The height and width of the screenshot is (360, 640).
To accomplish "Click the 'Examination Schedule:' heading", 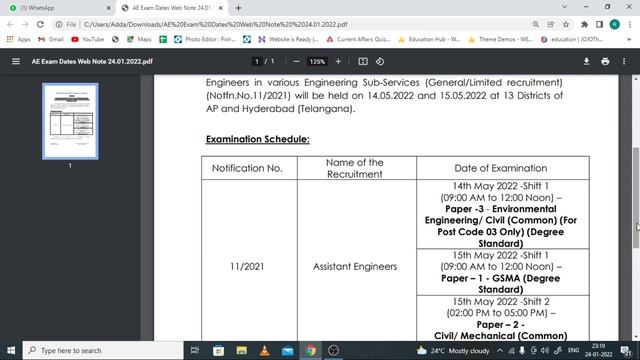I will 258,139.
